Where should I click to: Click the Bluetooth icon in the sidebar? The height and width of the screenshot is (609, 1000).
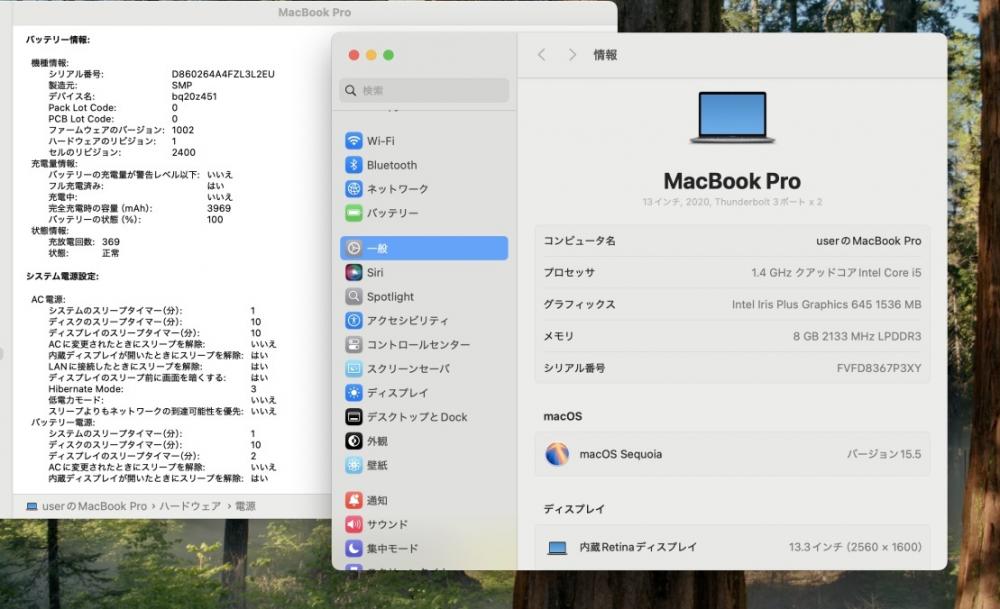pyautogui.click(x=353, y=165)
